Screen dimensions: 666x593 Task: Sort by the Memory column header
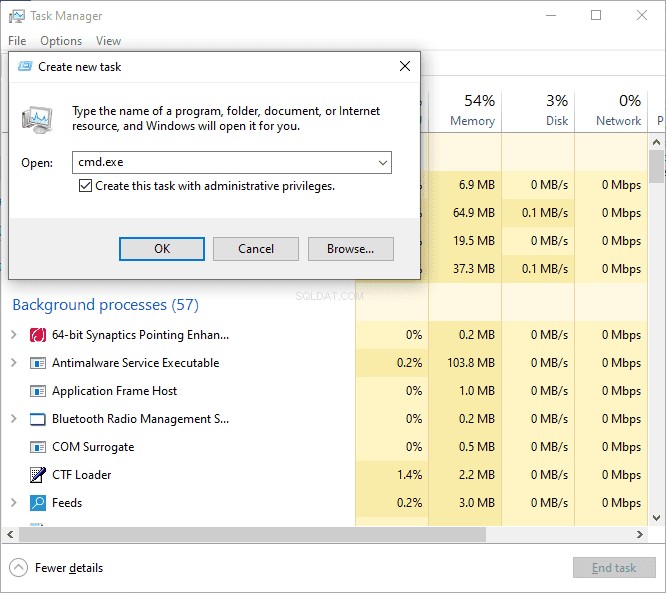click(x=465, y=111)
